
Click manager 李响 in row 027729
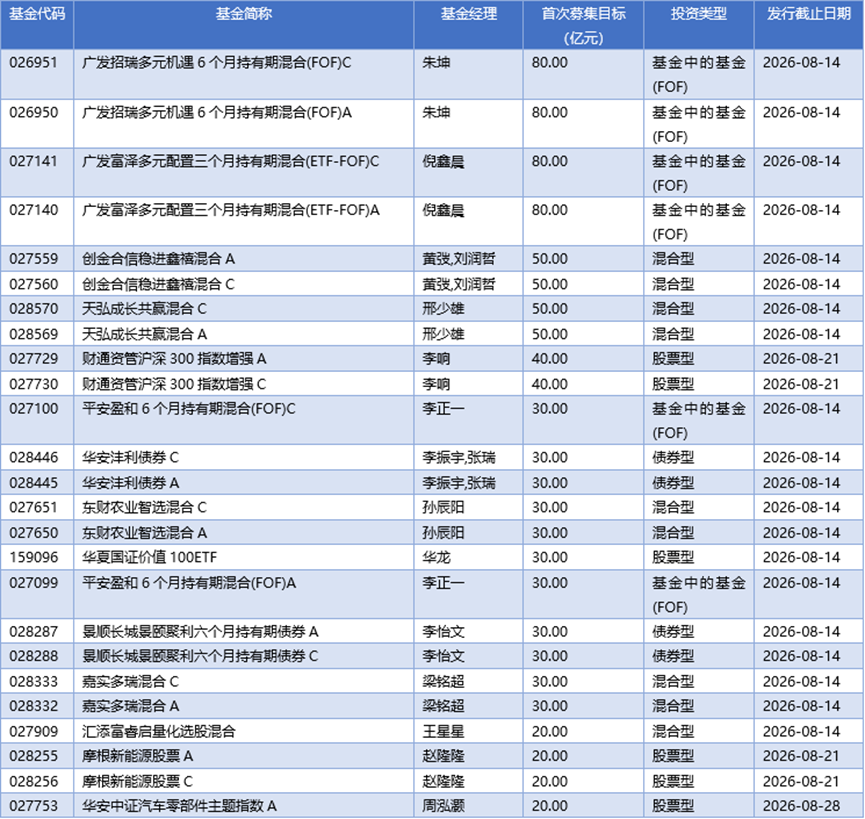pyautogui.click(x=436, y=359)
